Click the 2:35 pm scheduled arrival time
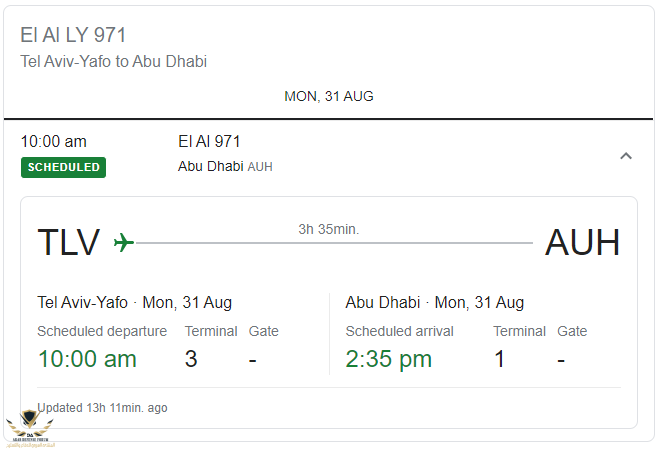661x449 pixels. coord(389,359)
